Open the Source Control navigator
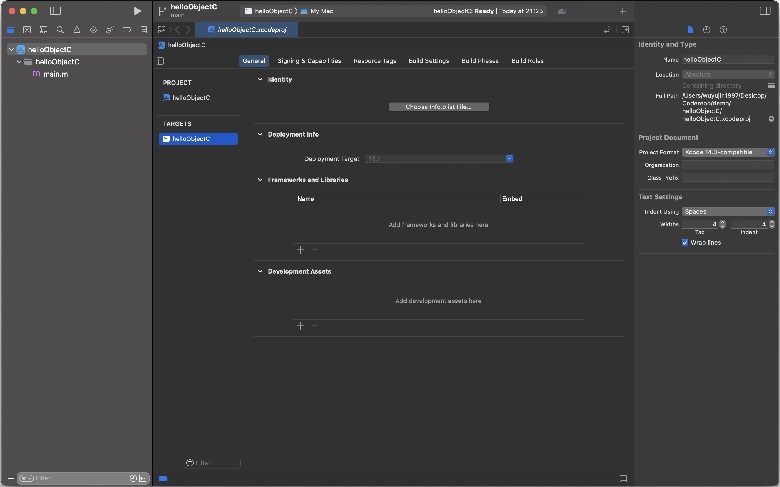Screen dimensions: 780x487 (x=27, y=30)
